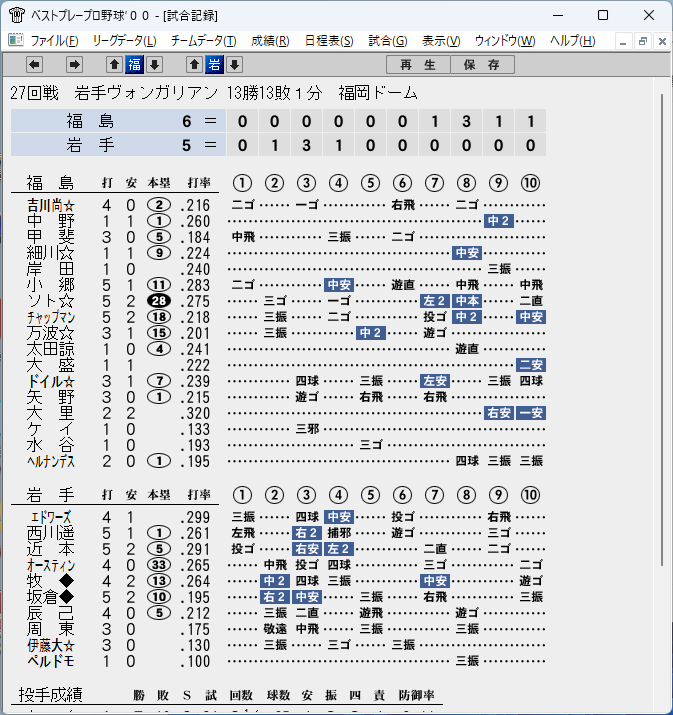This screenshot has height=715, width=673.
Task: Open the チームデータ(T) menu
Action: (x=204, y=41)
